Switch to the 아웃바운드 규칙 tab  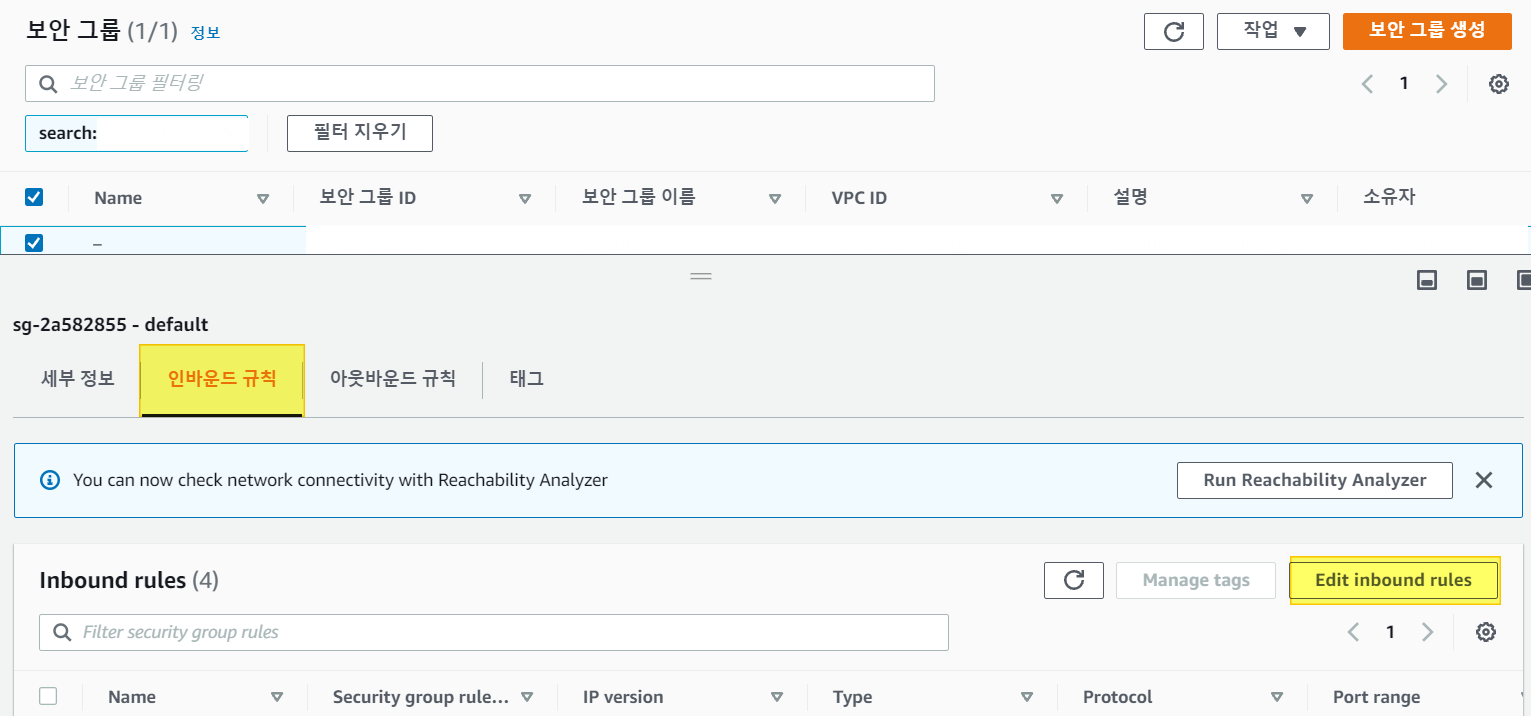pos(393,379)
